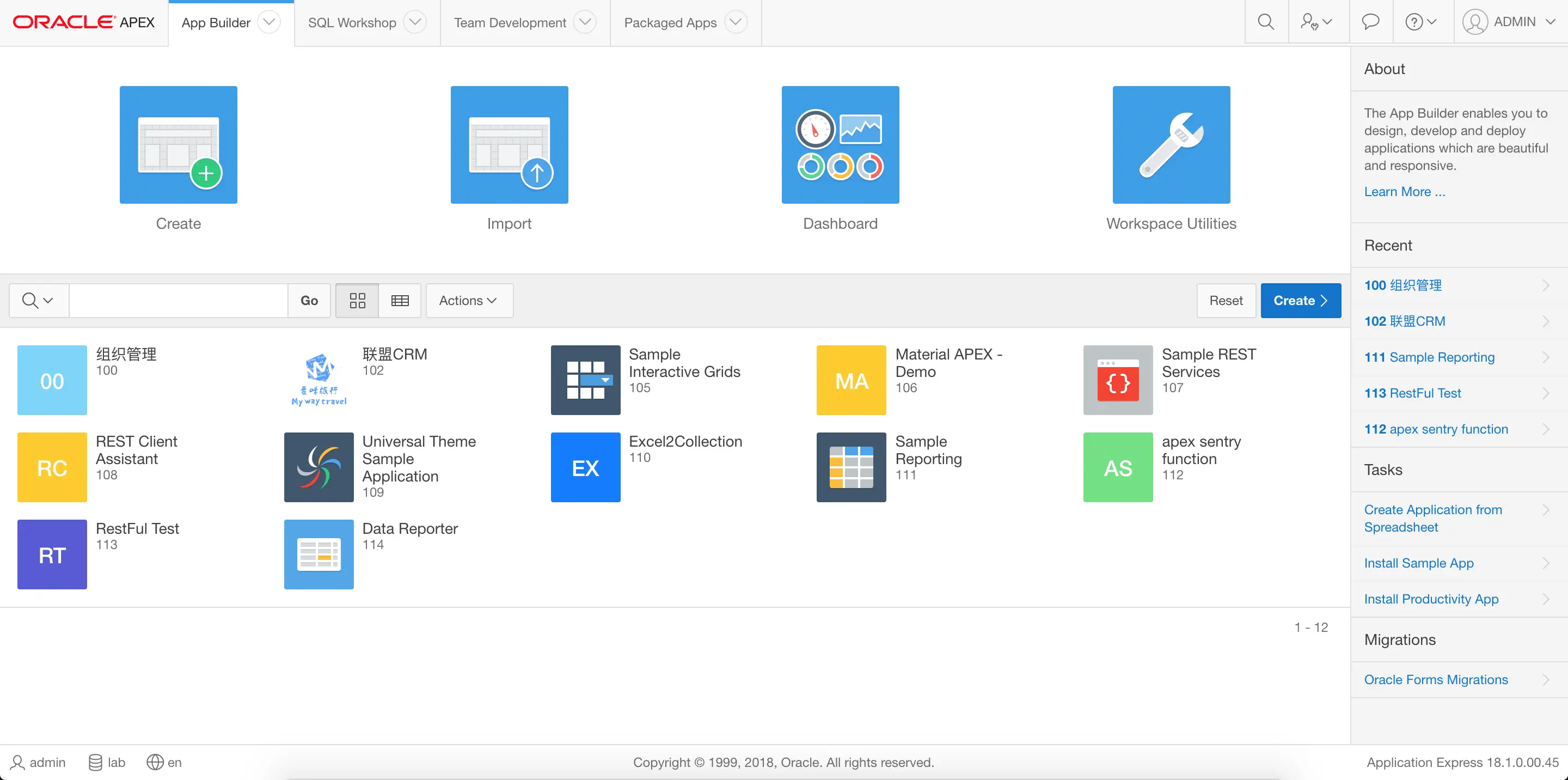Click the Learn More link
Image resolution: width=1568 pixels, height=780 pixels.
(1404, 192)
